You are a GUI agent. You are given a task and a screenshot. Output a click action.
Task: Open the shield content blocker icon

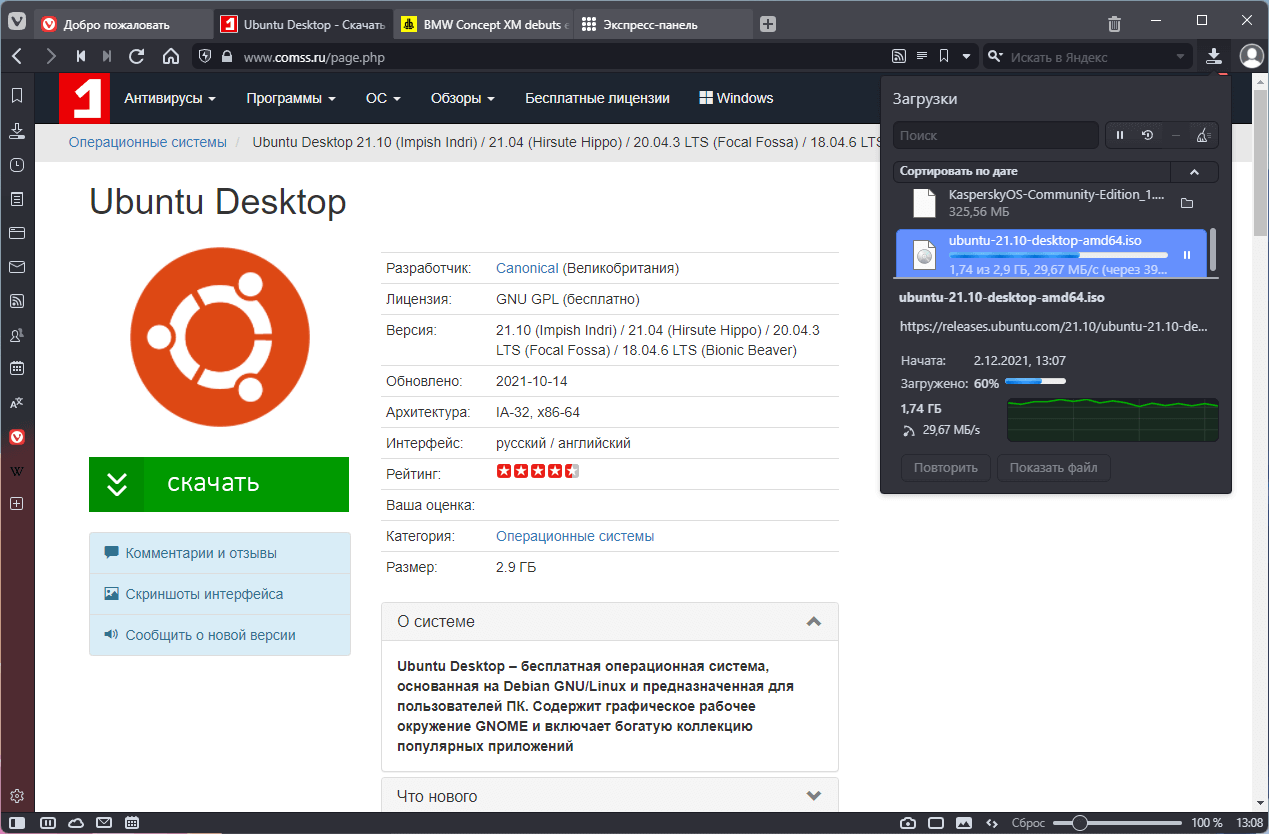tap(206, 57)
